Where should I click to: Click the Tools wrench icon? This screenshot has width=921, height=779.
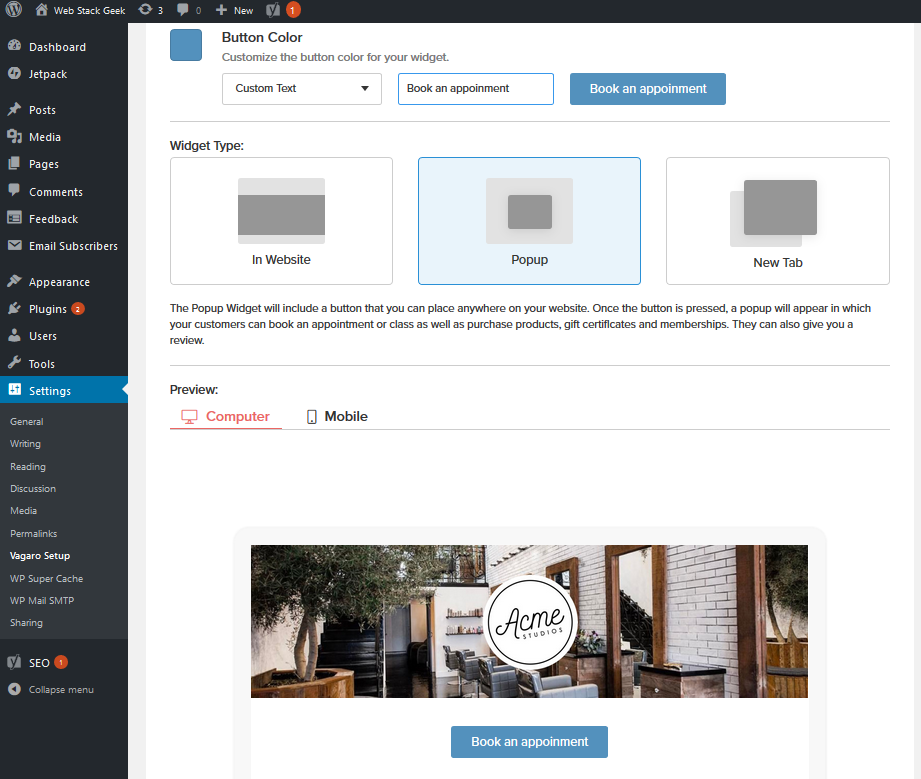pyautogui.click(x=14, y=362)
